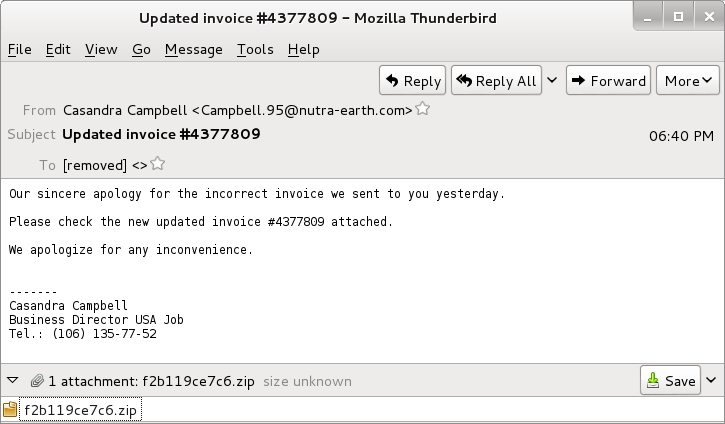Open the Go menu
Viewport: 725px width, 424px height.
[x=141, y=49]
